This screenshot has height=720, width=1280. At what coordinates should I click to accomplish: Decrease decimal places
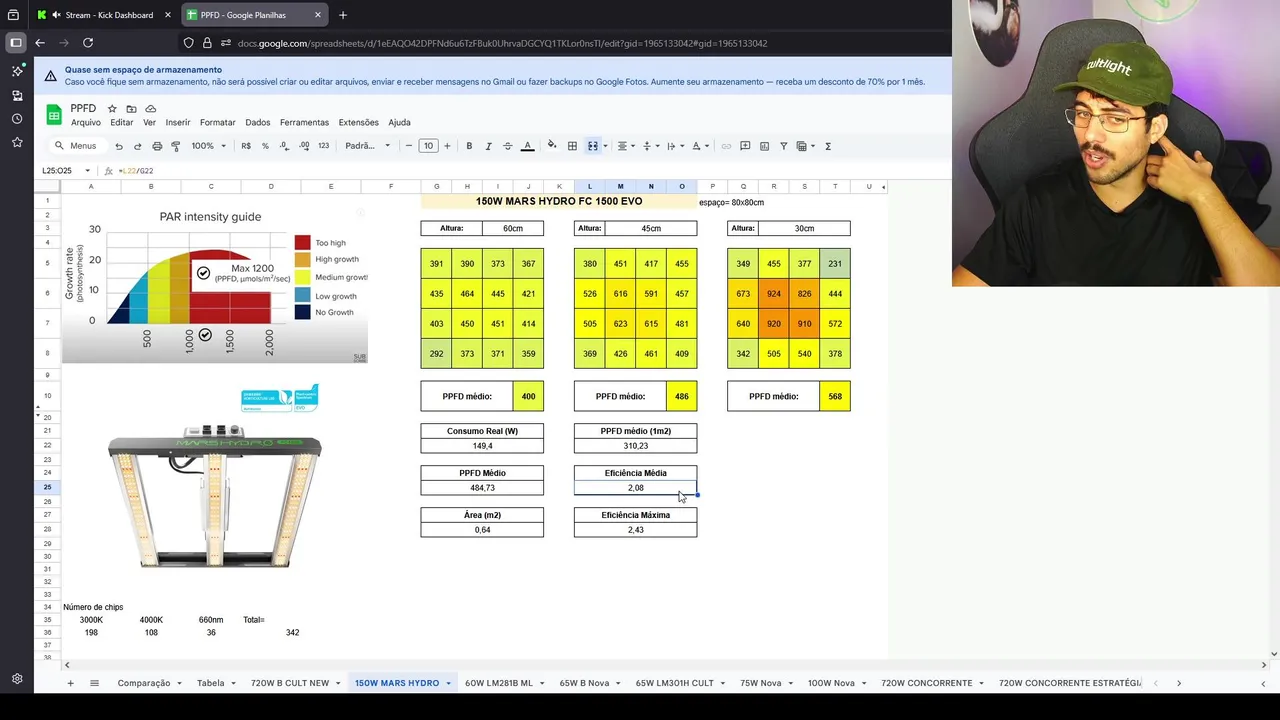pos(285,146)
